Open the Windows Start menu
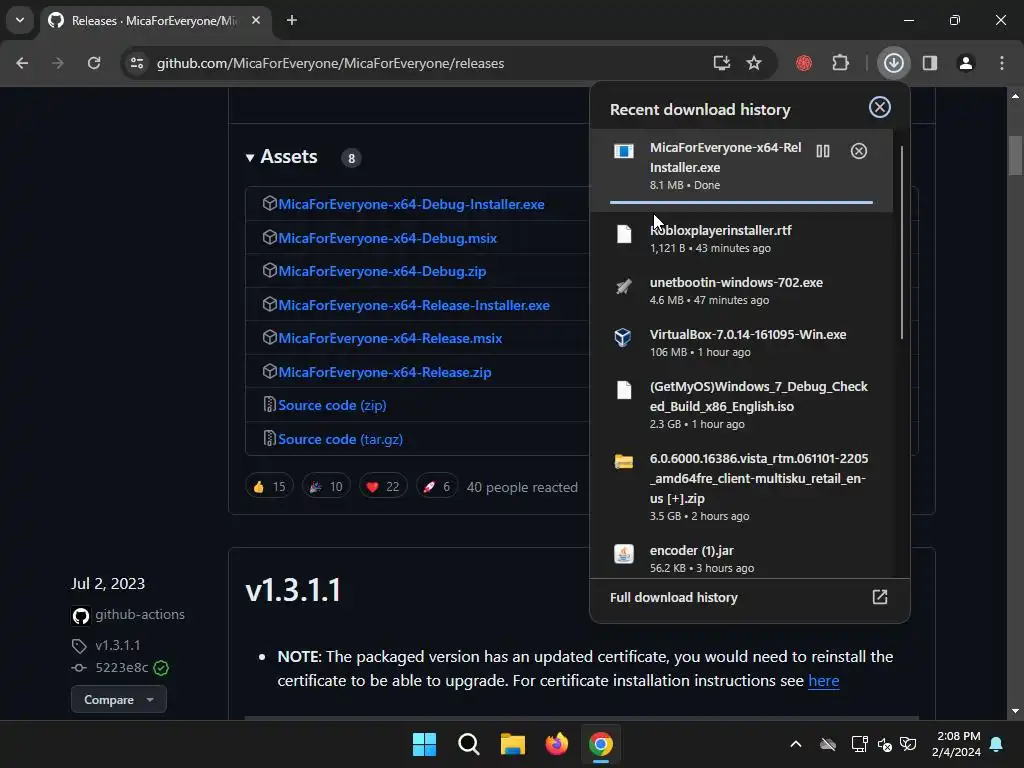The image size is (1024, 768). click(x=424, y=744)
